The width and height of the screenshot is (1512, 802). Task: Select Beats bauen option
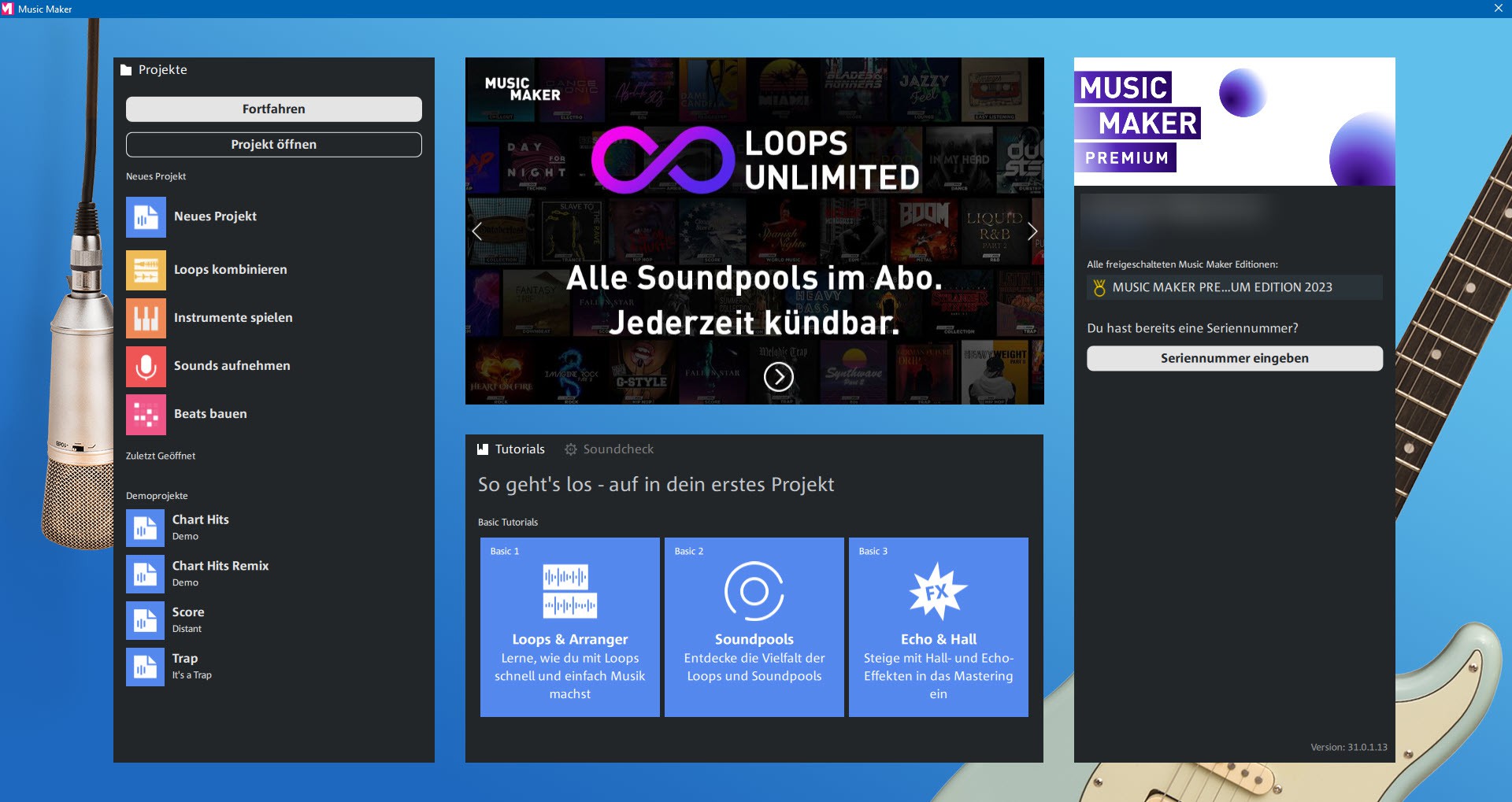210,413
